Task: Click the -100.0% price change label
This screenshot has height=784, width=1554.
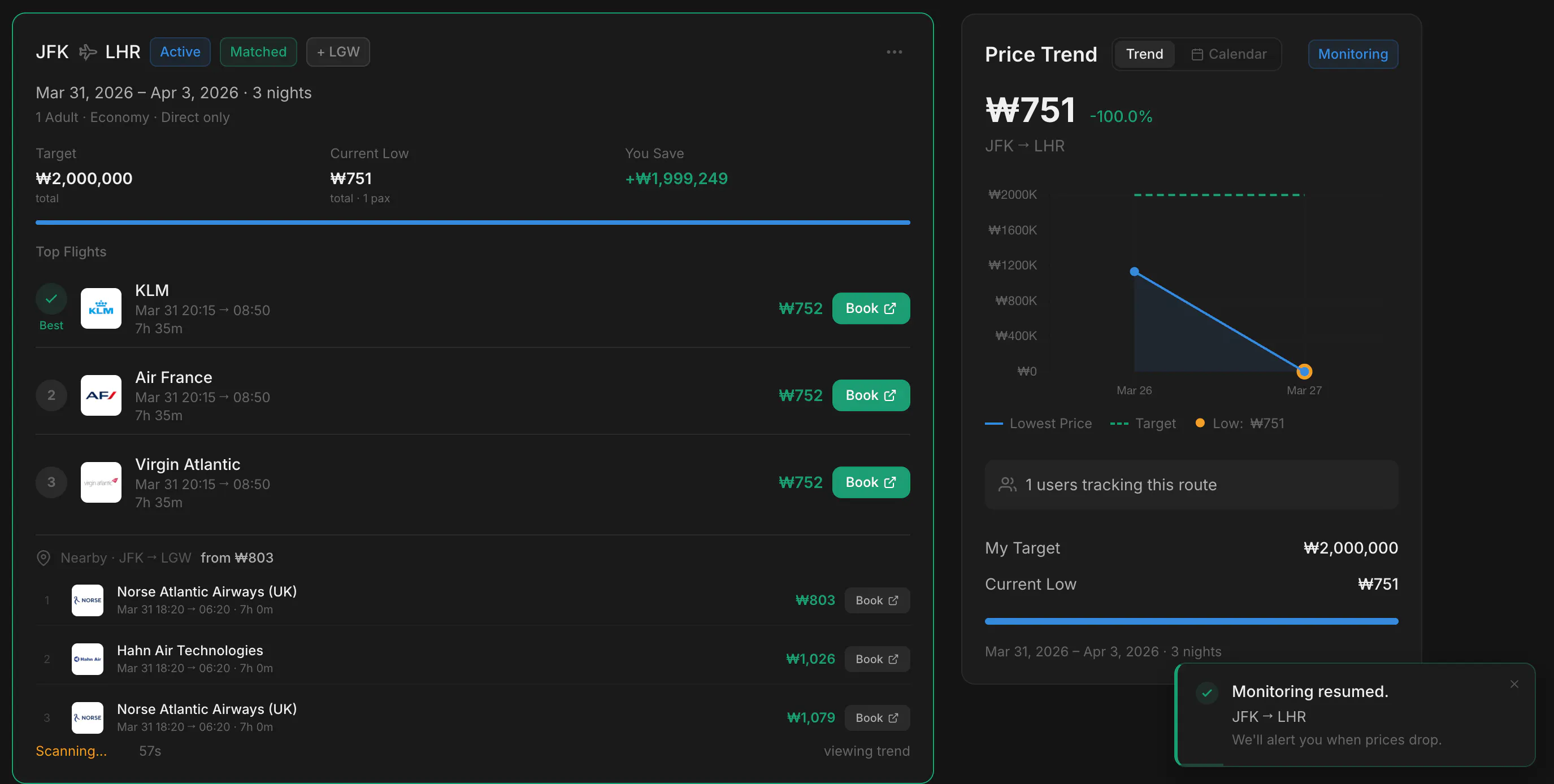Action: (x=1121, y=116)
